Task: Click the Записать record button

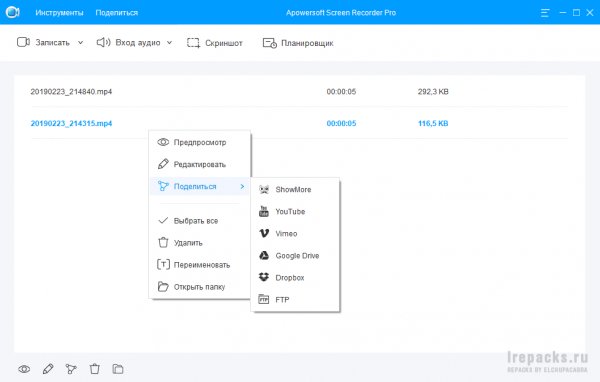Action: (x=43, y=42)
